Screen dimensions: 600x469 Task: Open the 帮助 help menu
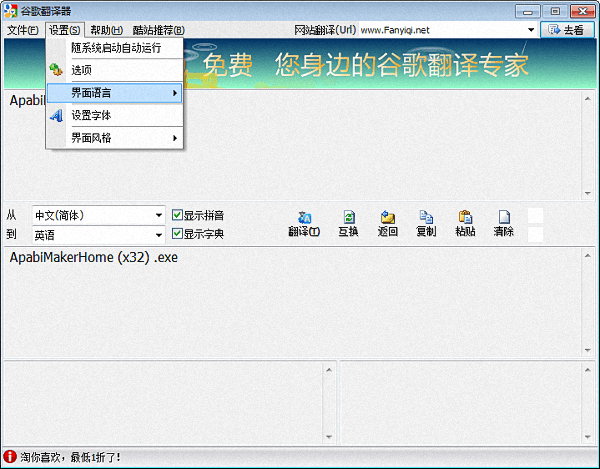point(106,30)
